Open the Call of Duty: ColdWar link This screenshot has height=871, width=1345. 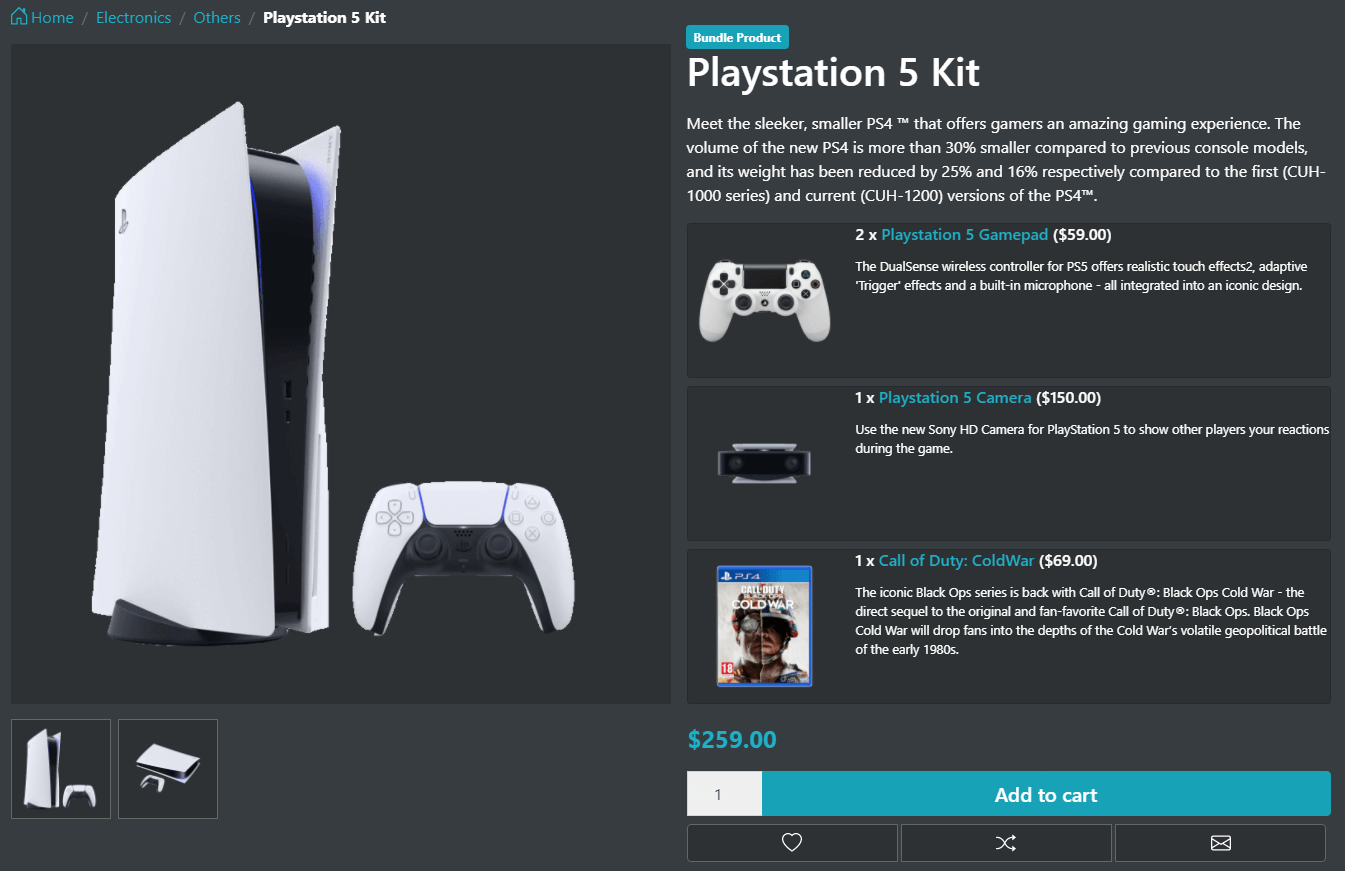(x=957, y=561)
